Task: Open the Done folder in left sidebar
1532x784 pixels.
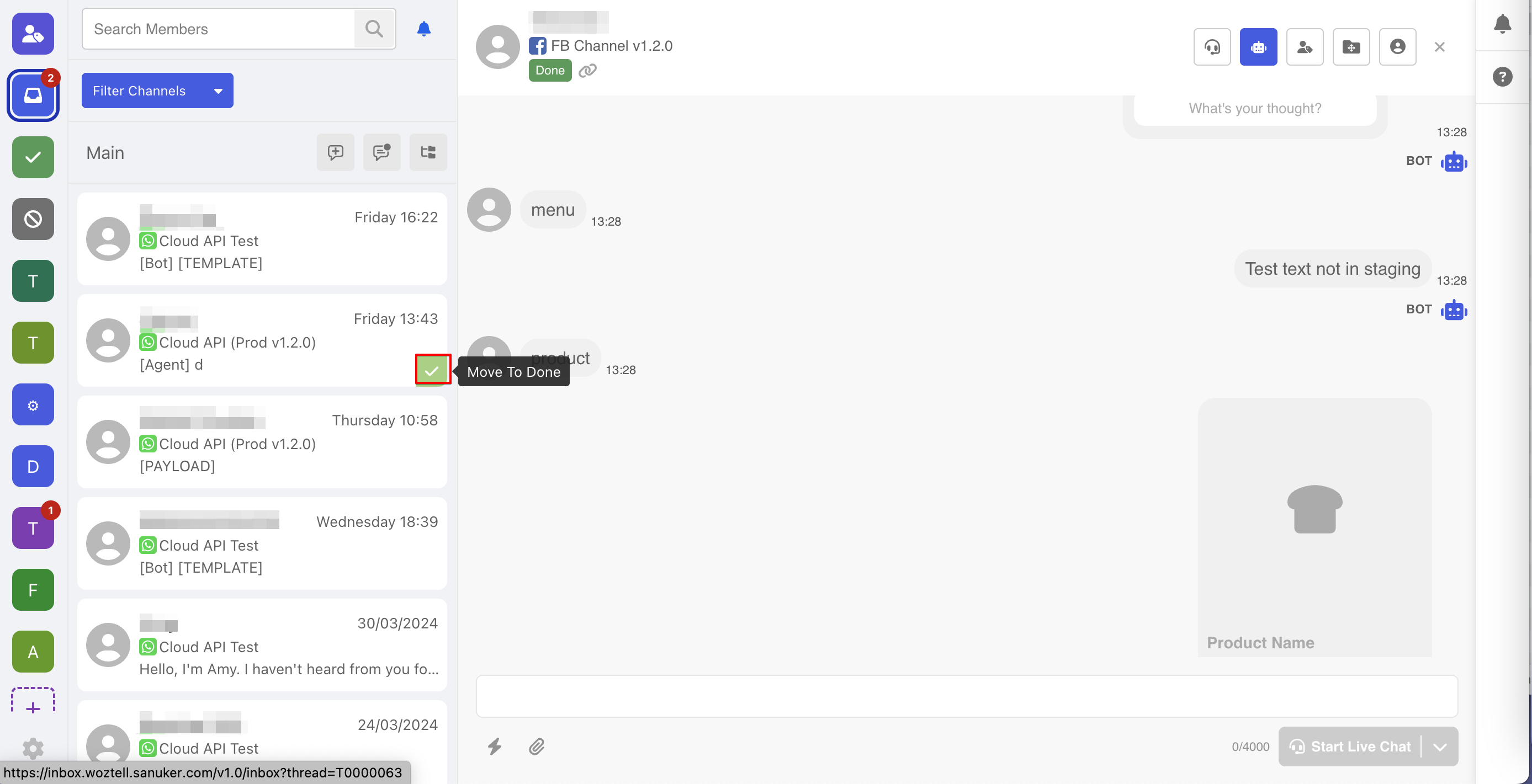Action: (x=33, y=157)
